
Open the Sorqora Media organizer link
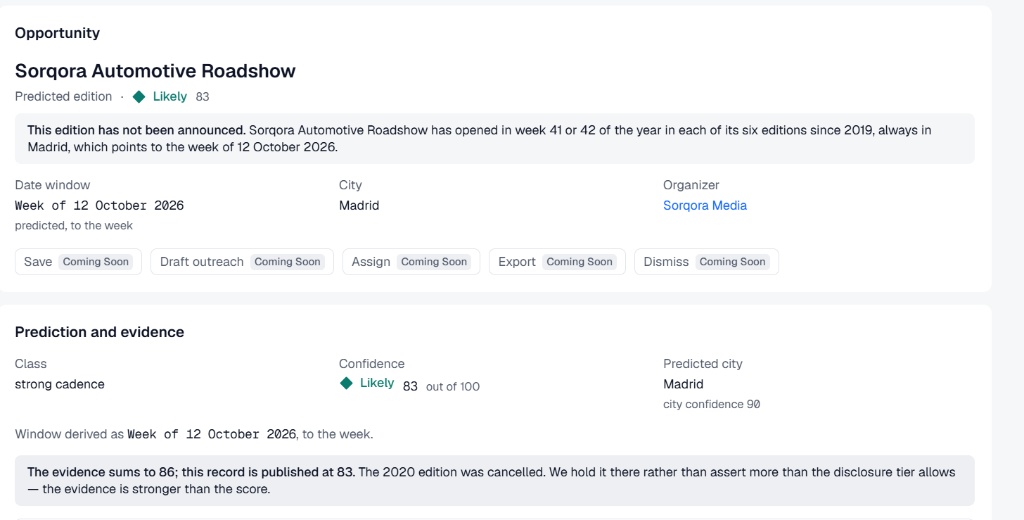pos(705,205)
